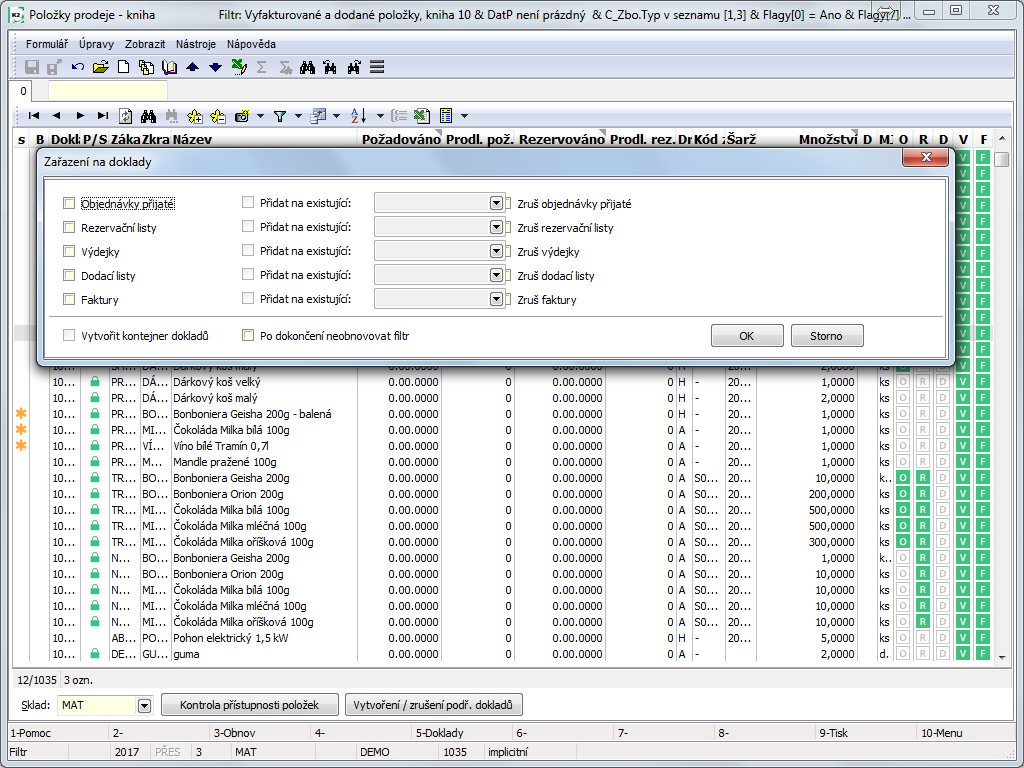Click the A-Z sort icon

359,116
